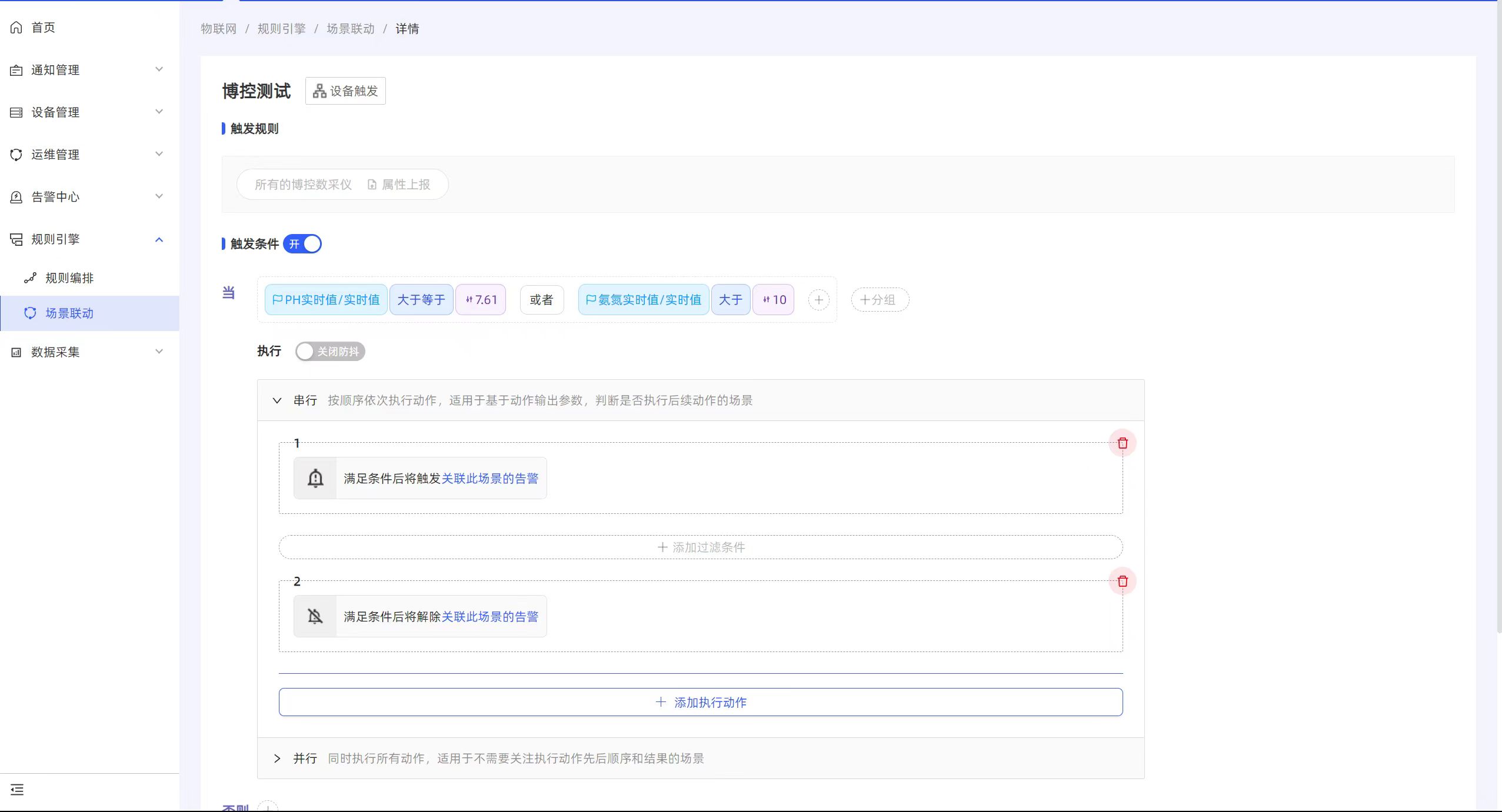Click the PH实时值/实时值 condition field

click(326, 300)
